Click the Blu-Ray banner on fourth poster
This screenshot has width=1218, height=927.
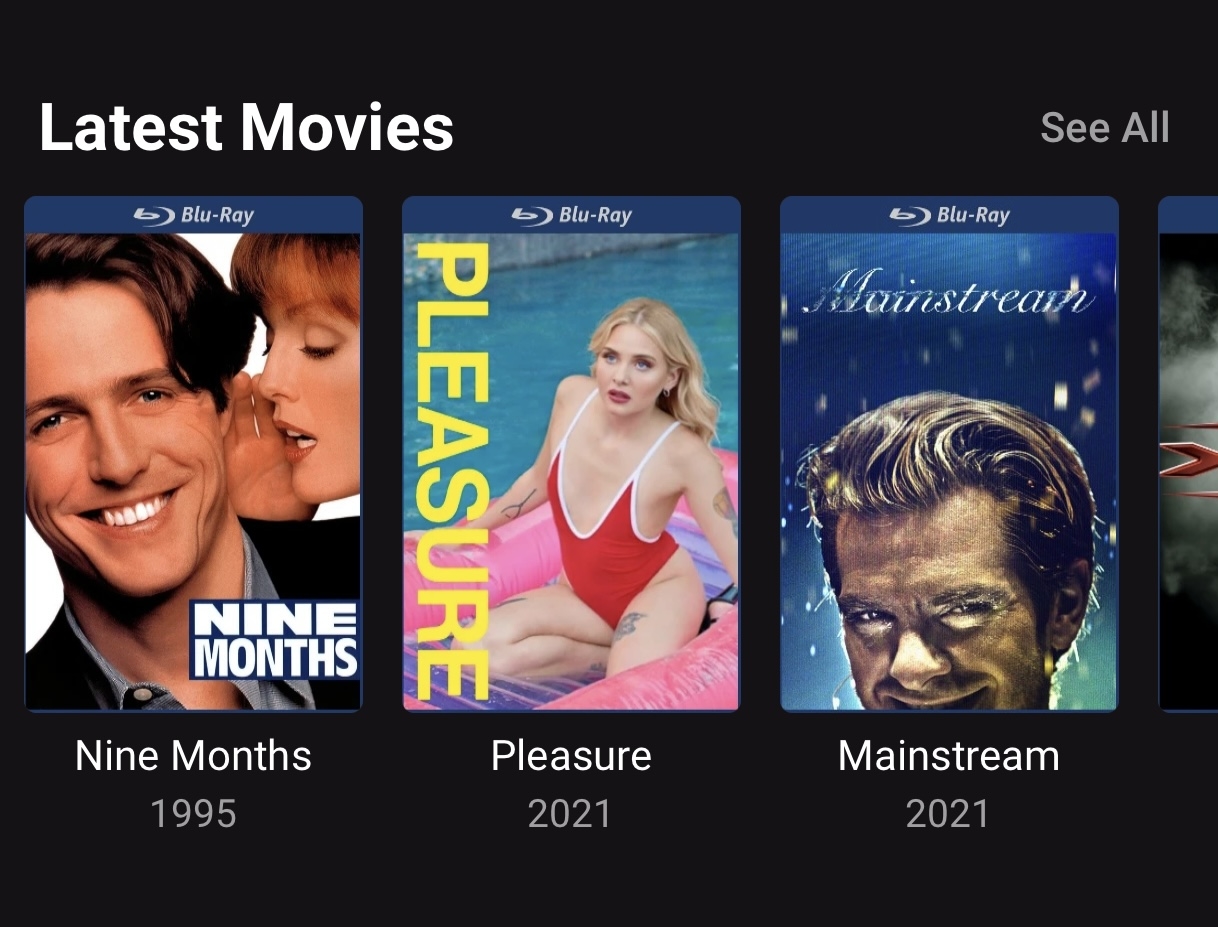click(x=1188, y=214)
